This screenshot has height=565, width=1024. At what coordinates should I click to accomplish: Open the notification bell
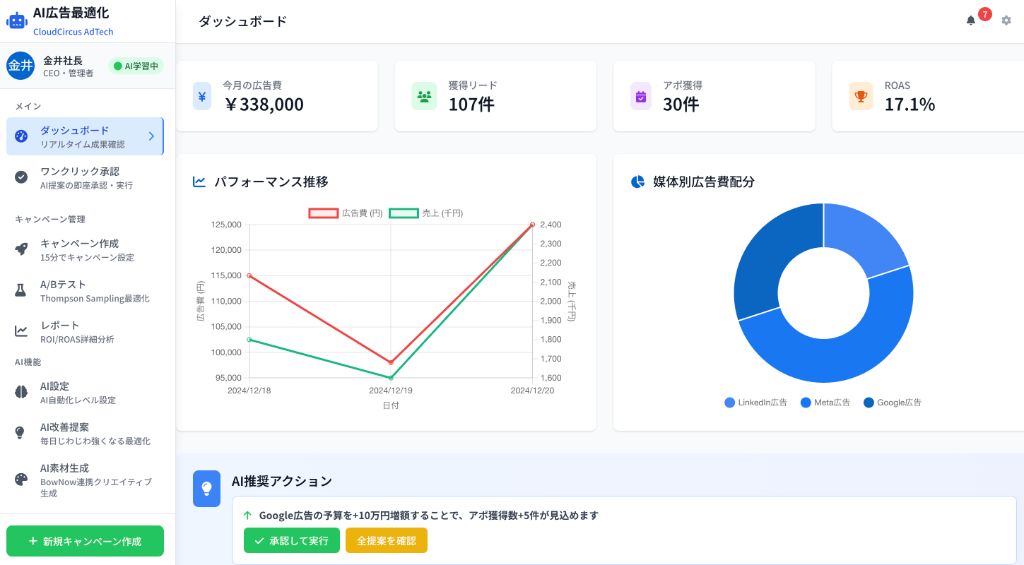pos(970,20)
